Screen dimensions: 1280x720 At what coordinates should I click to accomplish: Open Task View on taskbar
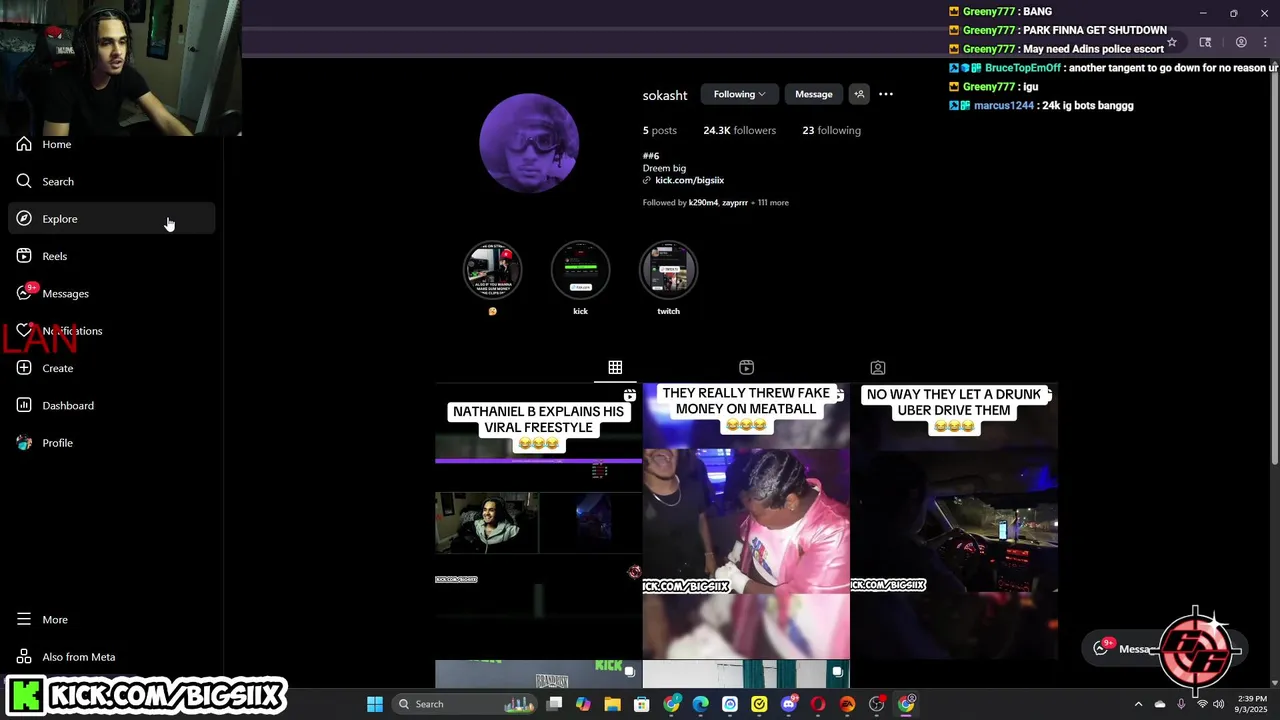point(554,704)
